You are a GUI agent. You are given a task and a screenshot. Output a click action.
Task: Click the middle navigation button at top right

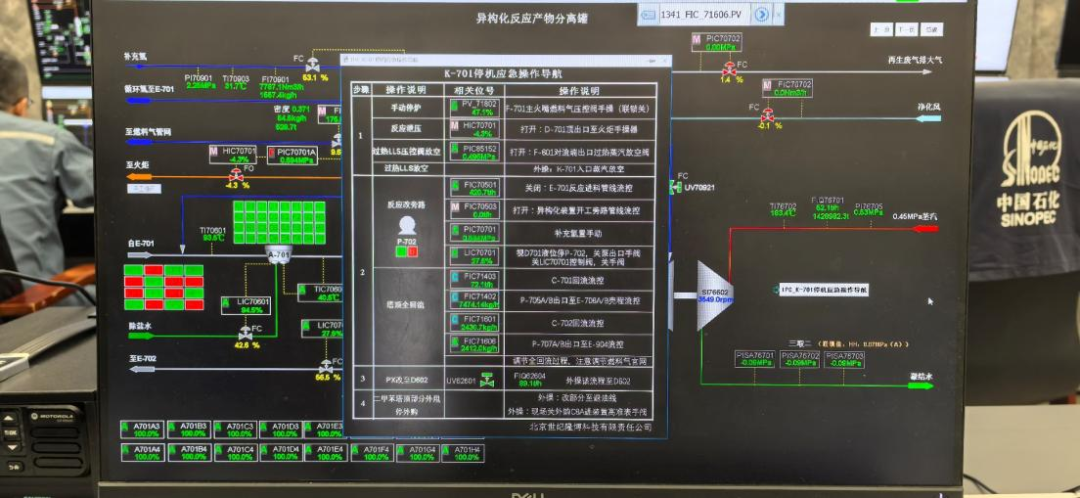pos(906,30)
